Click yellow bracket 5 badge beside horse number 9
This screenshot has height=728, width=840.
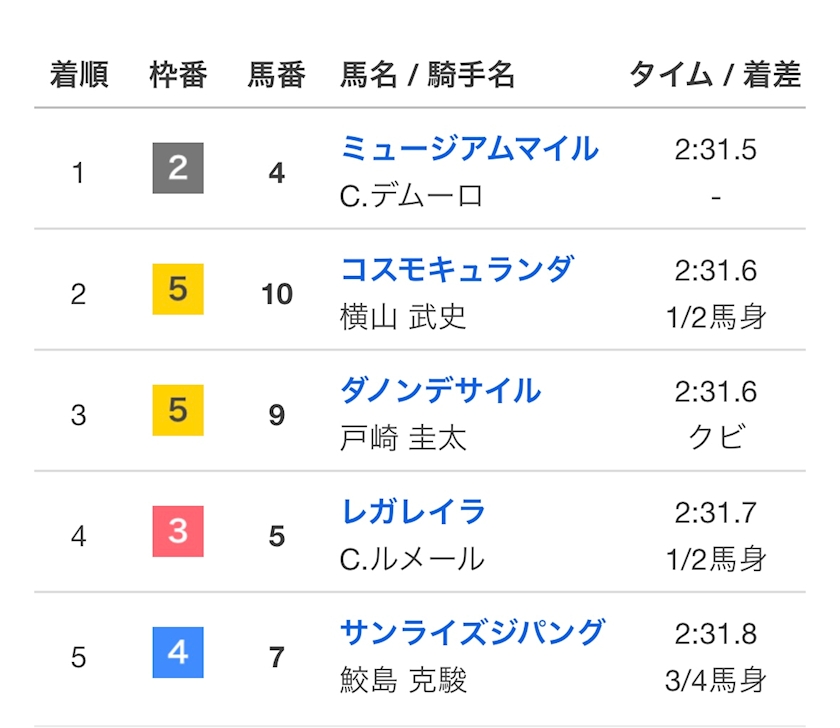(178, 410)
